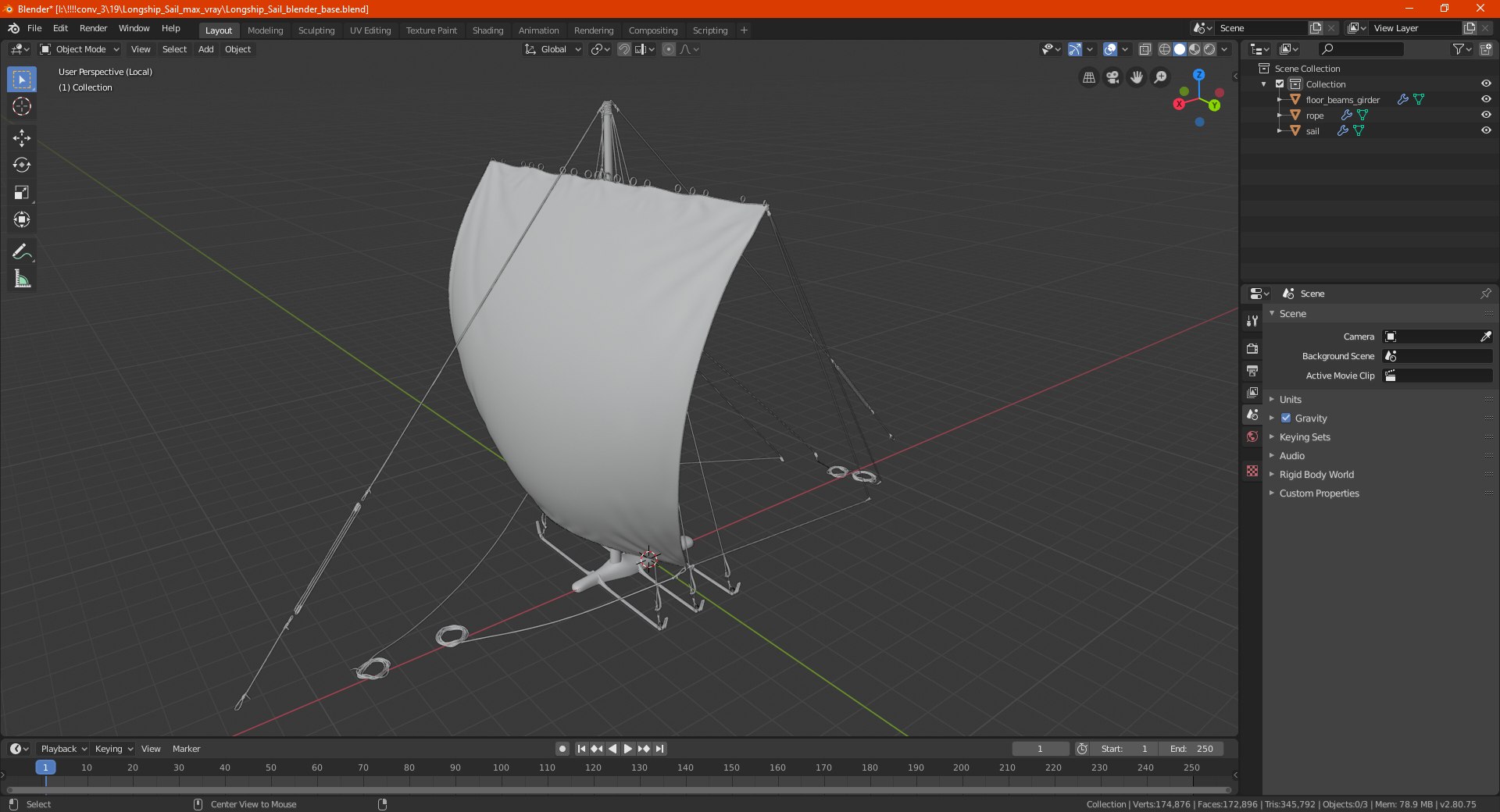Open the Render properties tab
Image resolution: width=1500 pixels, height=812 pixels.
(x=1252, y=348)
